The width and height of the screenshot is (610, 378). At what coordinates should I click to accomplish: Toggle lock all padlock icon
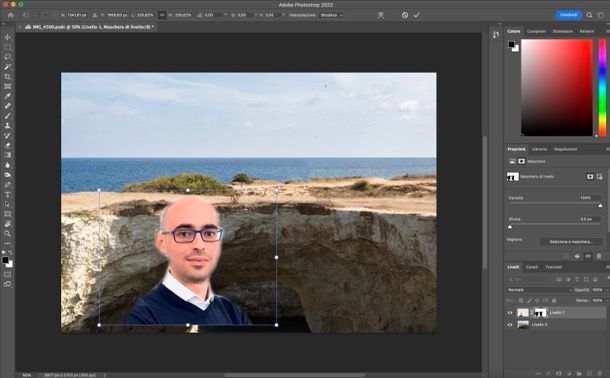(554, 301)
